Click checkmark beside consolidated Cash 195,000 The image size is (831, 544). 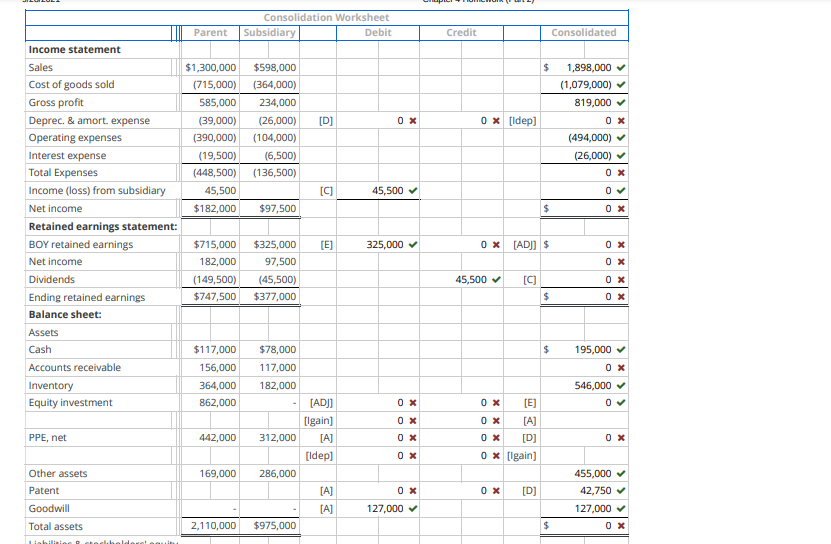coord(621,349)
